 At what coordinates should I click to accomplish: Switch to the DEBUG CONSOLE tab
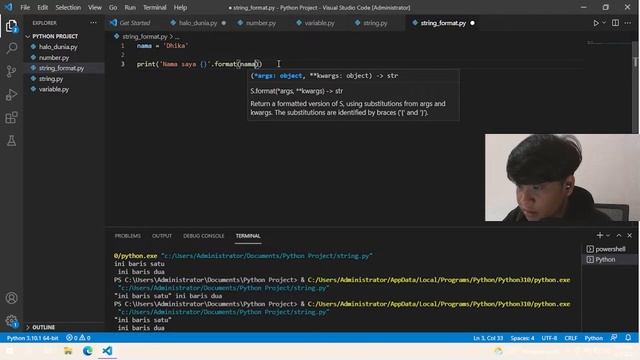pos(203,236)
